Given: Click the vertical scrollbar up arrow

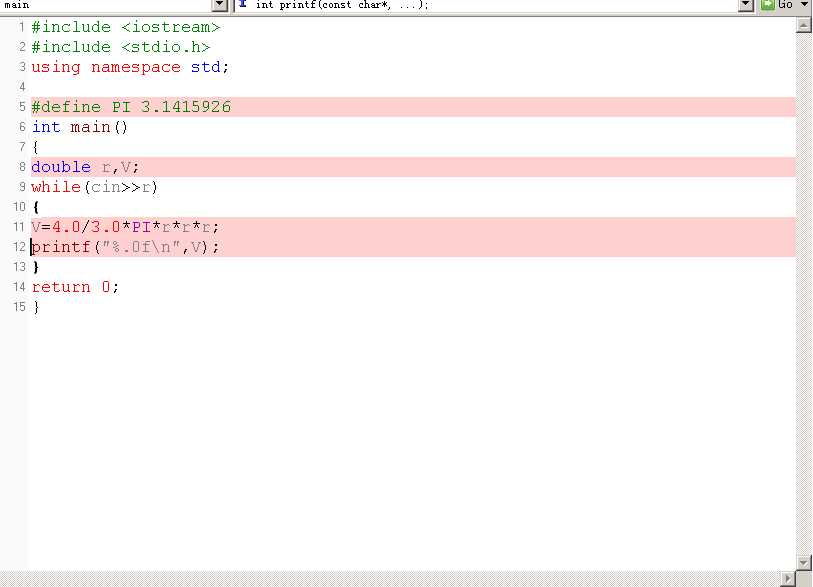Looking at the screenshot, I should point(803,25).
